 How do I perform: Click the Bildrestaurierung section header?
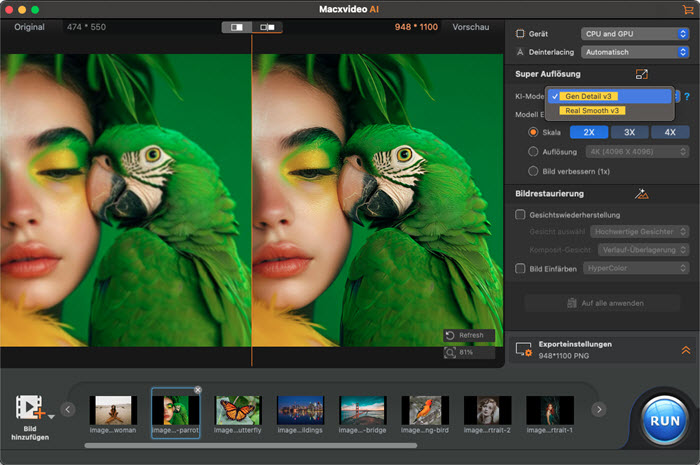550,194
